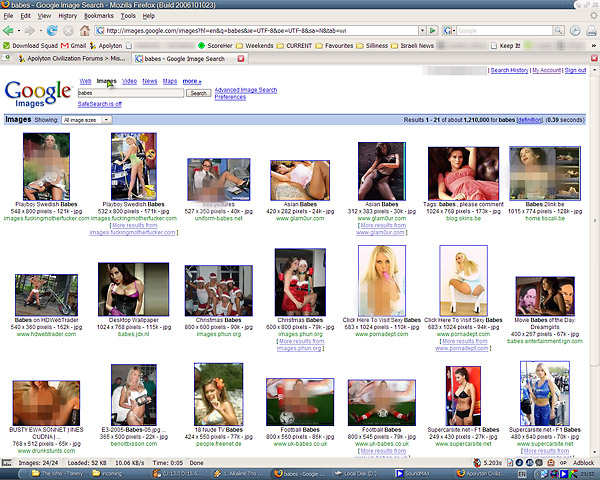Screen dimensions: 600x480
Task: Open the Bookmarks menu
Action: pyautogui.click(x=99, y=17)
